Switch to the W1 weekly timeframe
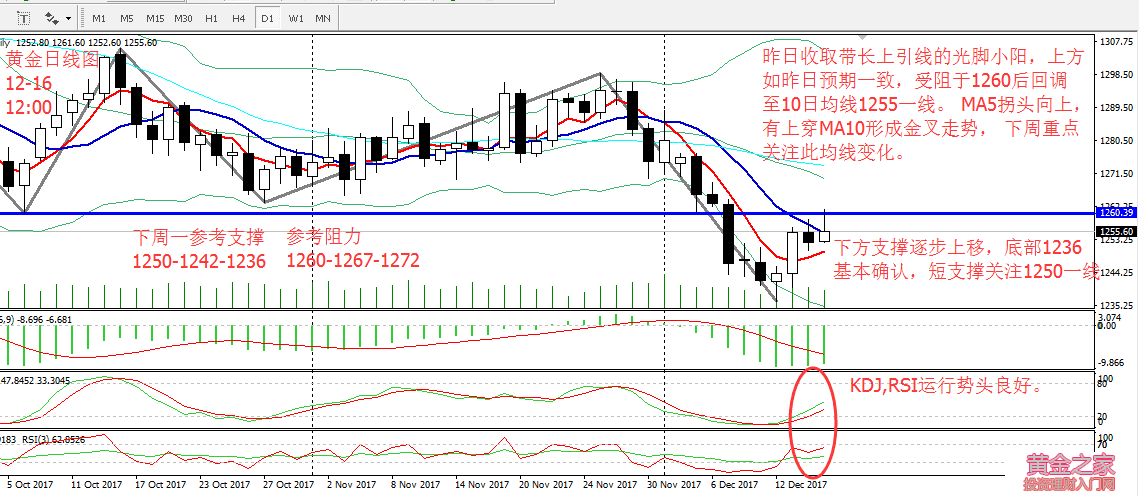The image size is (1139, 496). point(296,18)
